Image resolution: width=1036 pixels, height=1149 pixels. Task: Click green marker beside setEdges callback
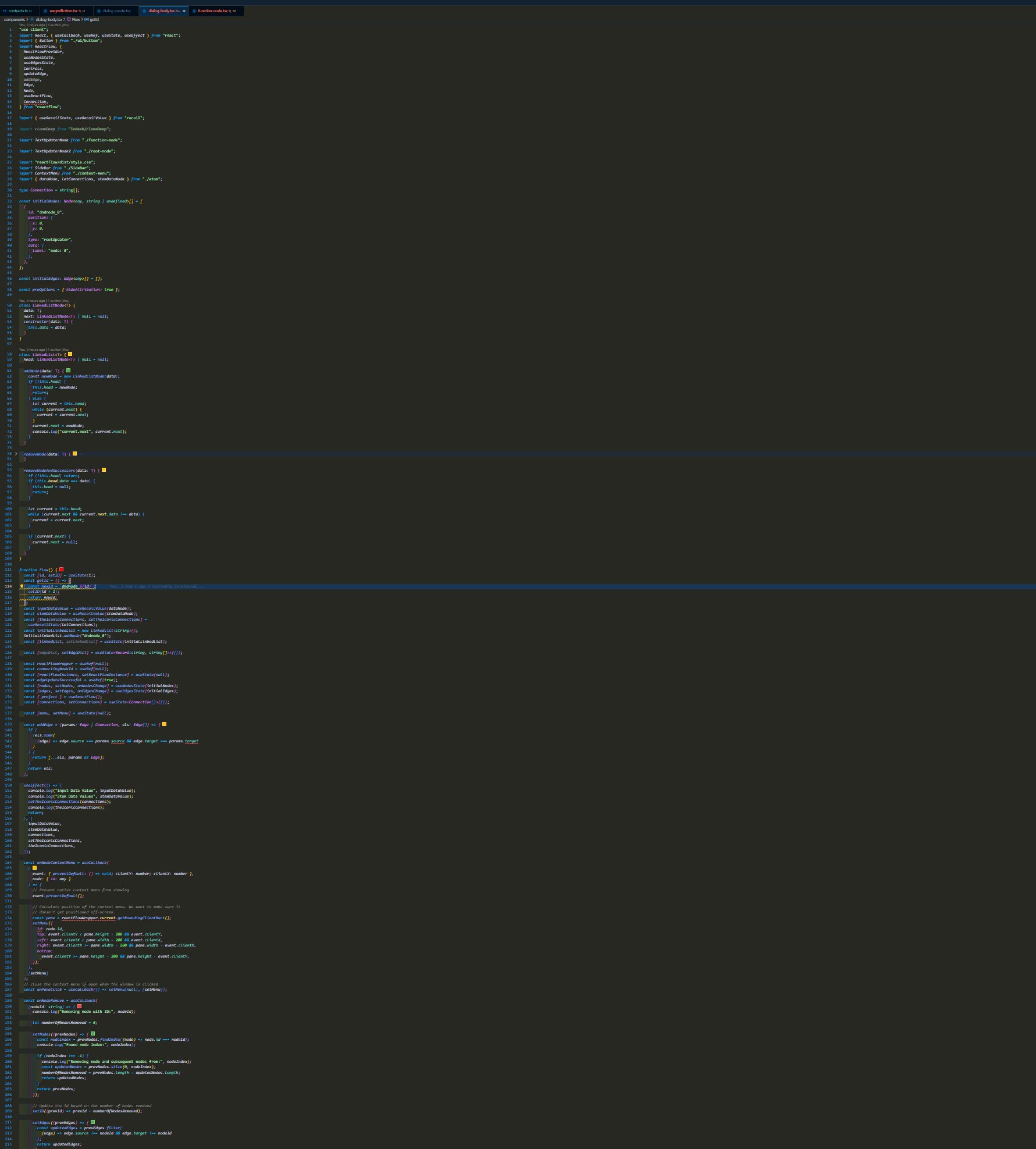[x=93, y=1122]
